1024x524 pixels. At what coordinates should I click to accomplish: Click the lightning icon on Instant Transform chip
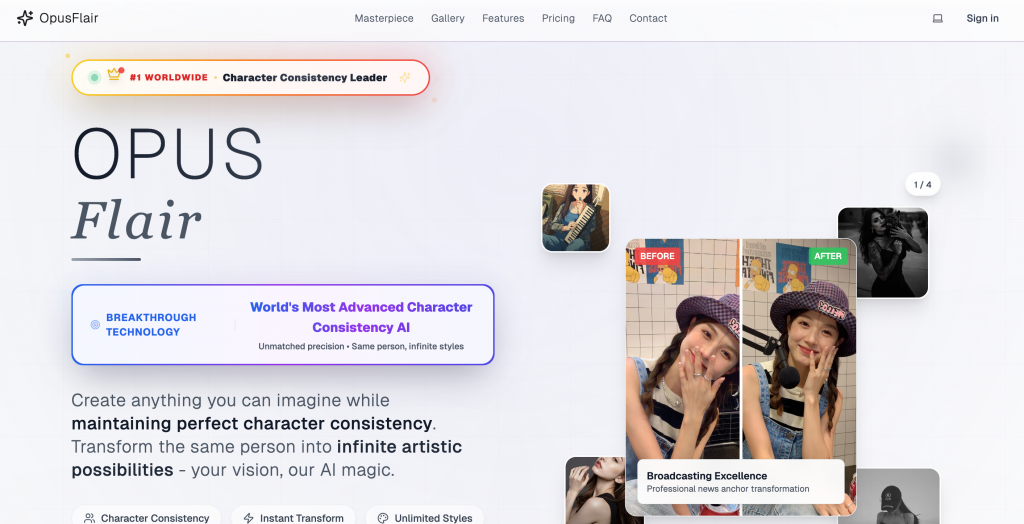(249, 518)
